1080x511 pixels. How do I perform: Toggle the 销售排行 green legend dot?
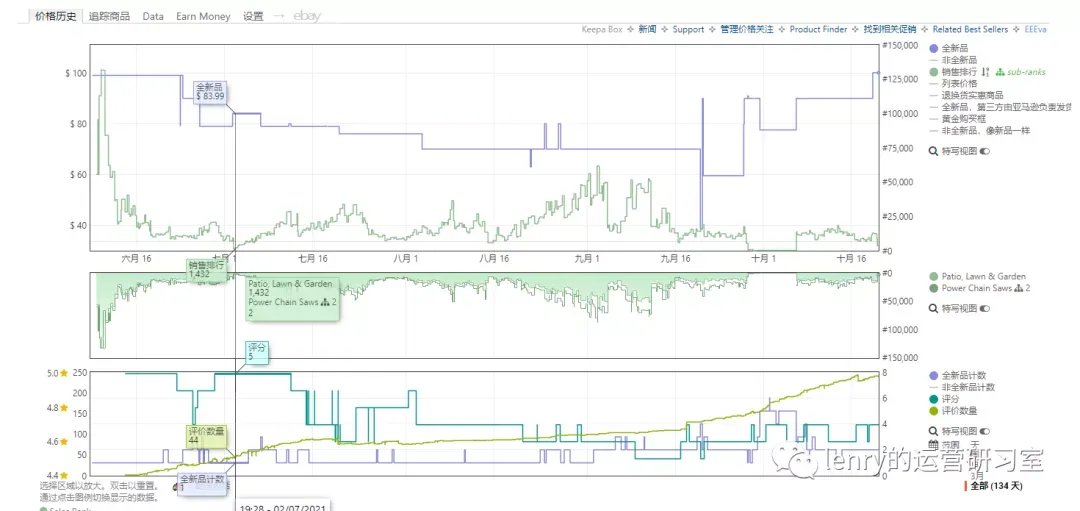pos(933,72)
